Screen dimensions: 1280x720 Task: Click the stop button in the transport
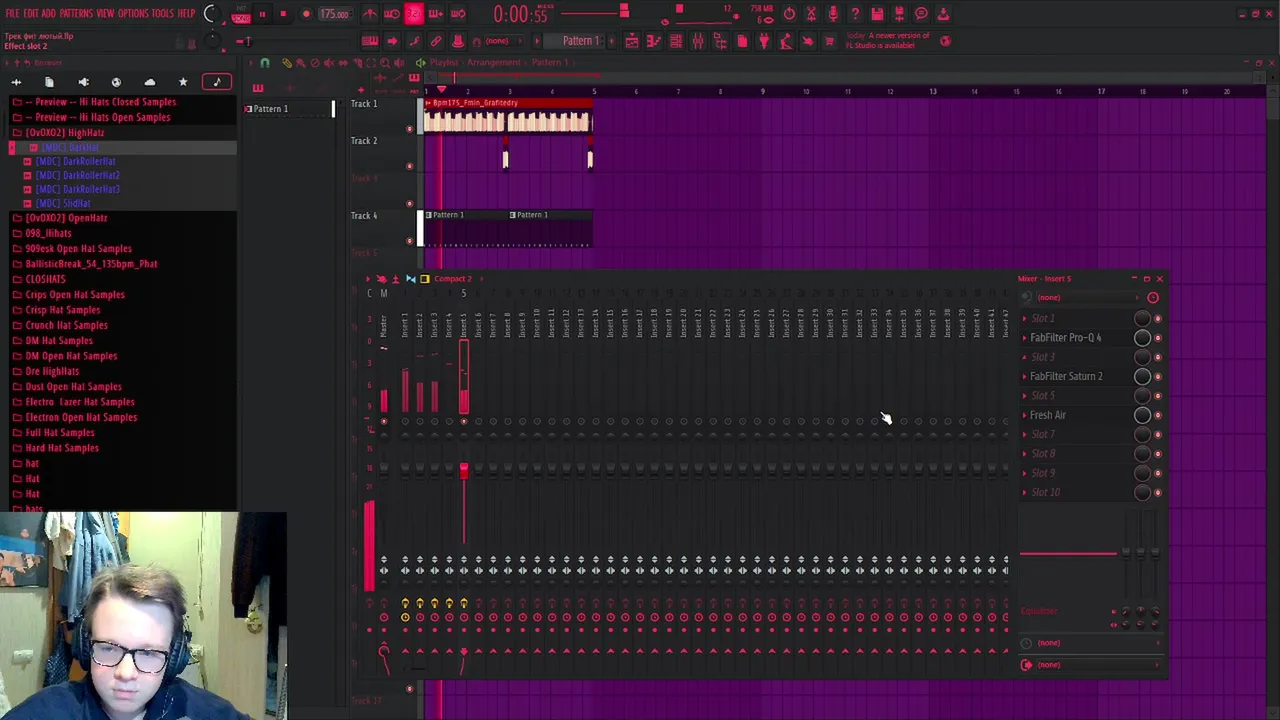point(283,14)
